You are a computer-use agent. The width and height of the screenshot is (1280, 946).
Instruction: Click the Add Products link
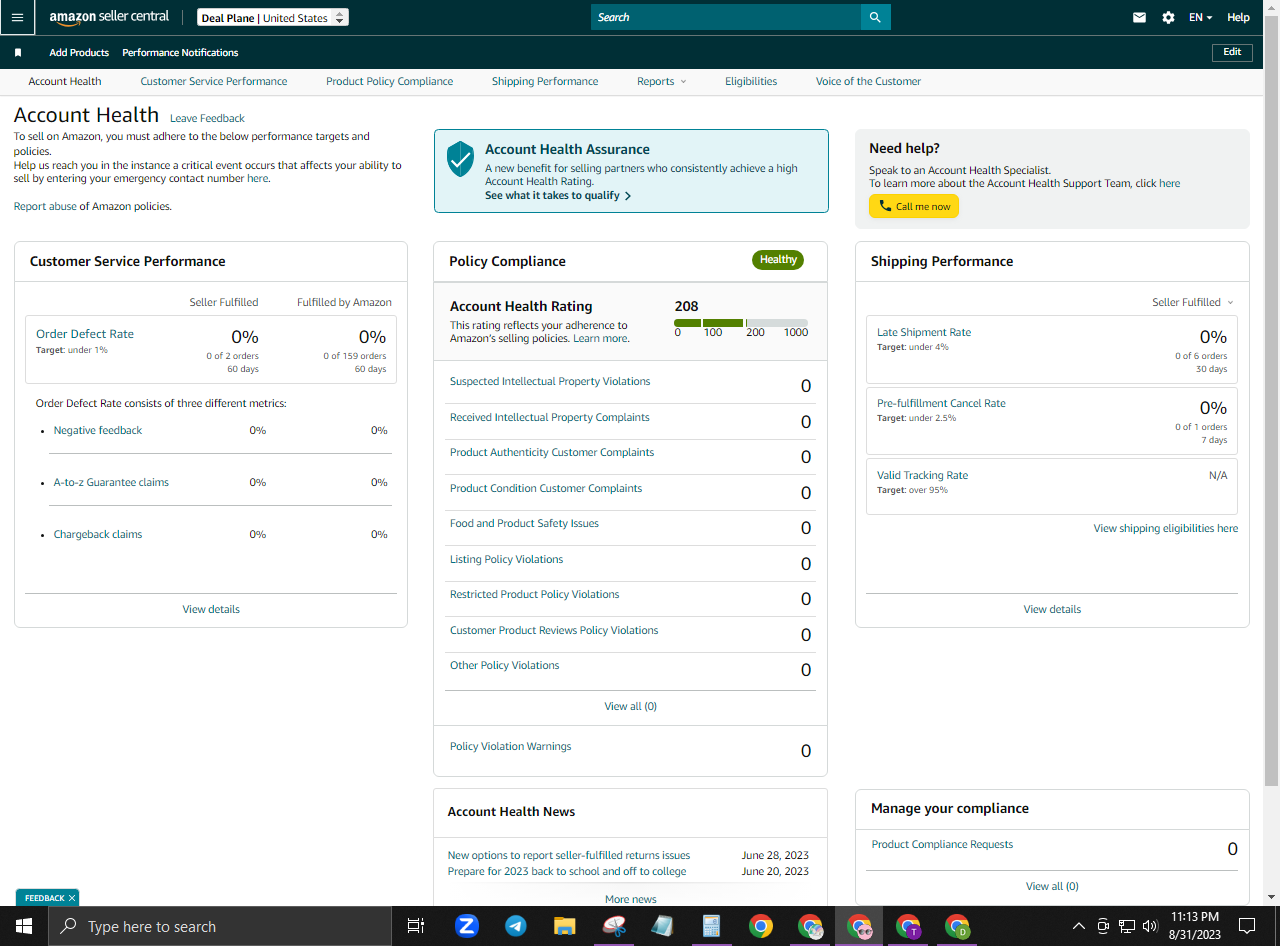79,52
